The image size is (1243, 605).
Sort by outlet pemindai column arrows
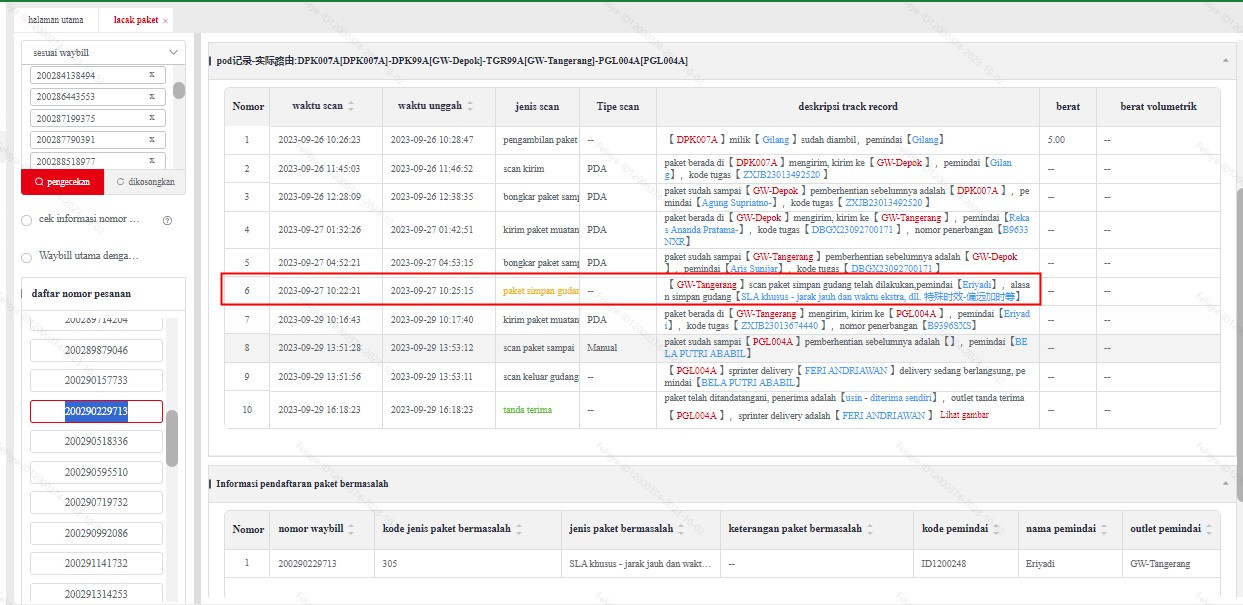[x=1209, y=529]
